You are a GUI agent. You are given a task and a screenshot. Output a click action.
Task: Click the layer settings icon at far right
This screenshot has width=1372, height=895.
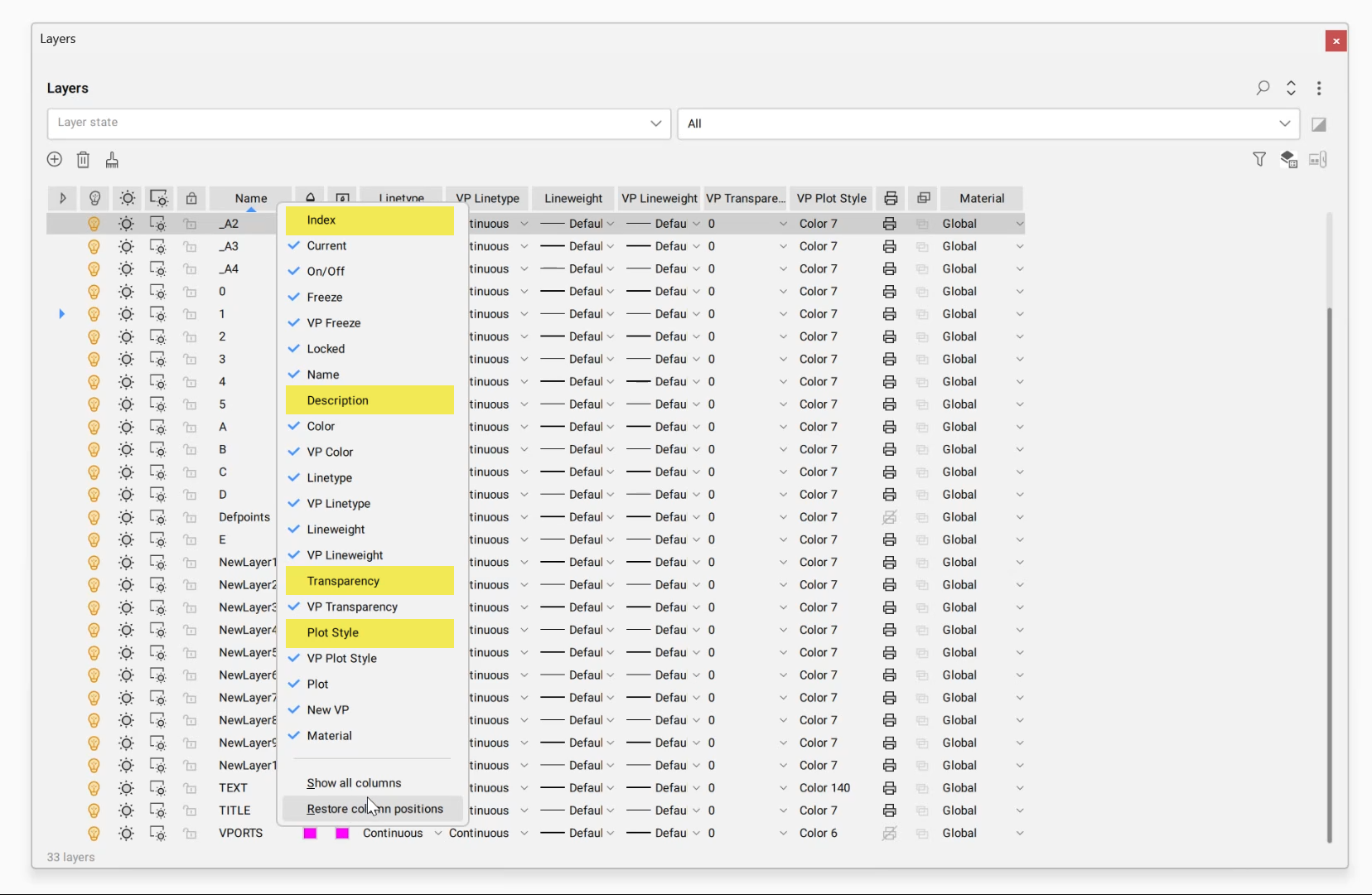[x=1318, y=159]
